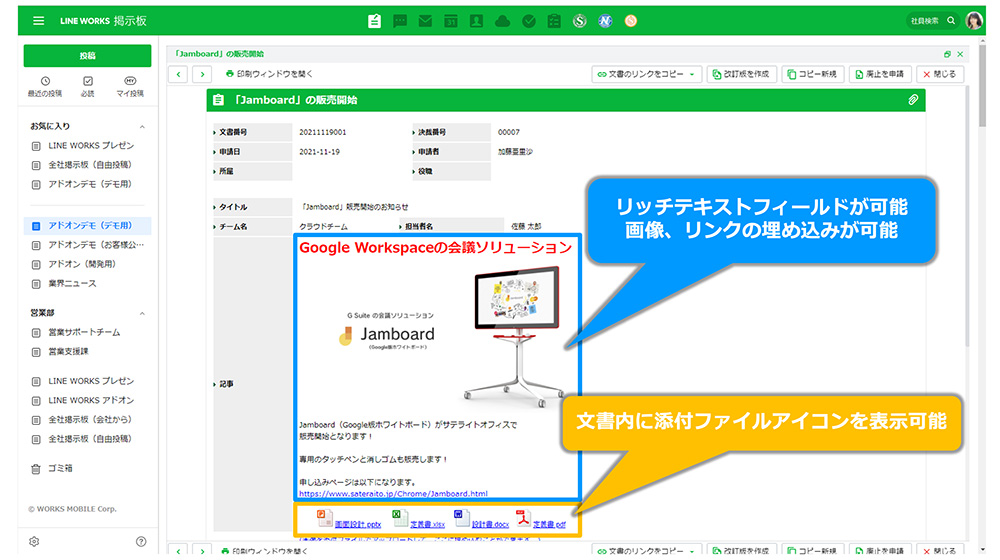The image size is (1000, 560).
Task: Open the pptx attachment file icon
Action: [x=324, y=518]
